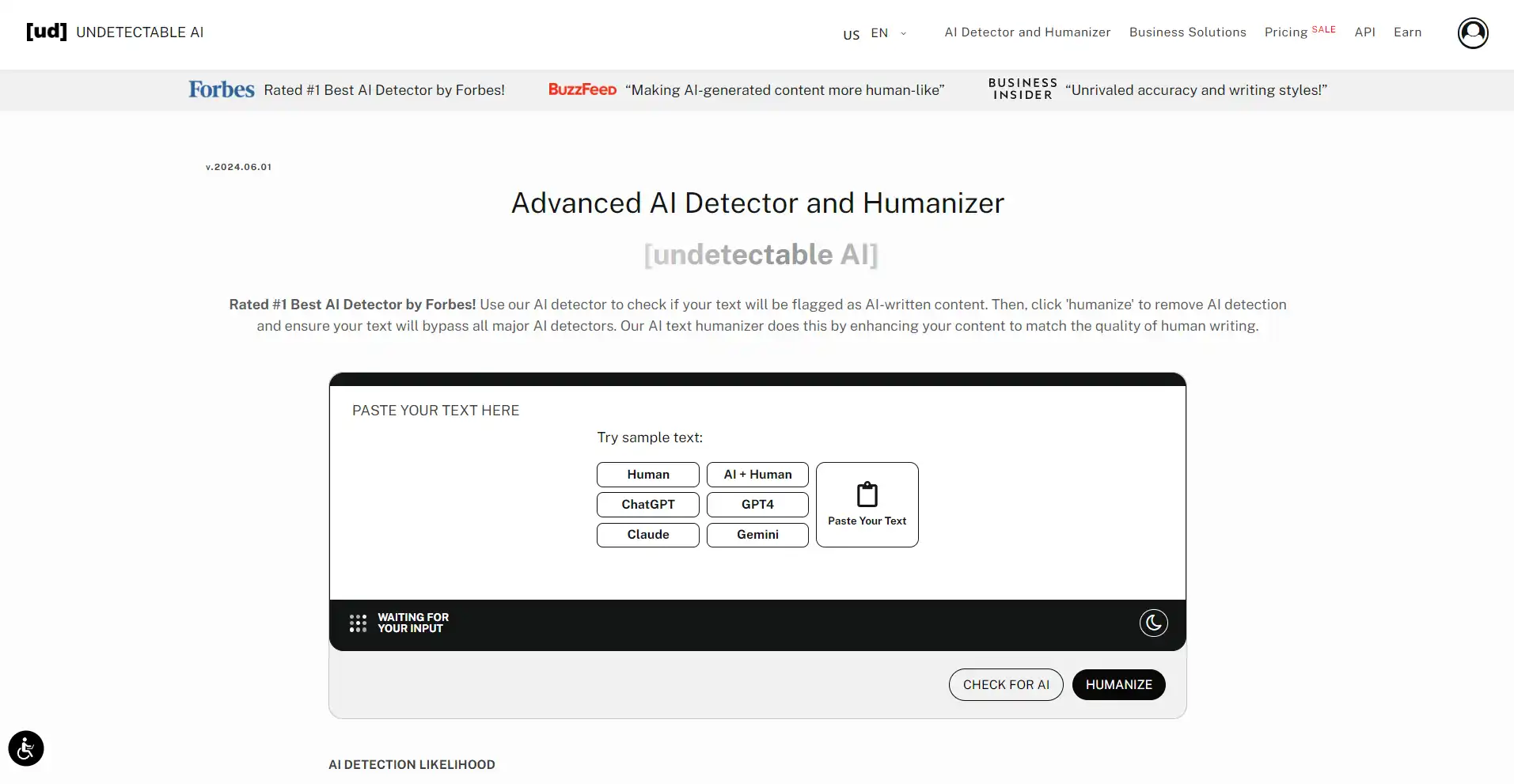
Task: Open the Business Solutions menu item
Action: click(x=1187, y=32)
